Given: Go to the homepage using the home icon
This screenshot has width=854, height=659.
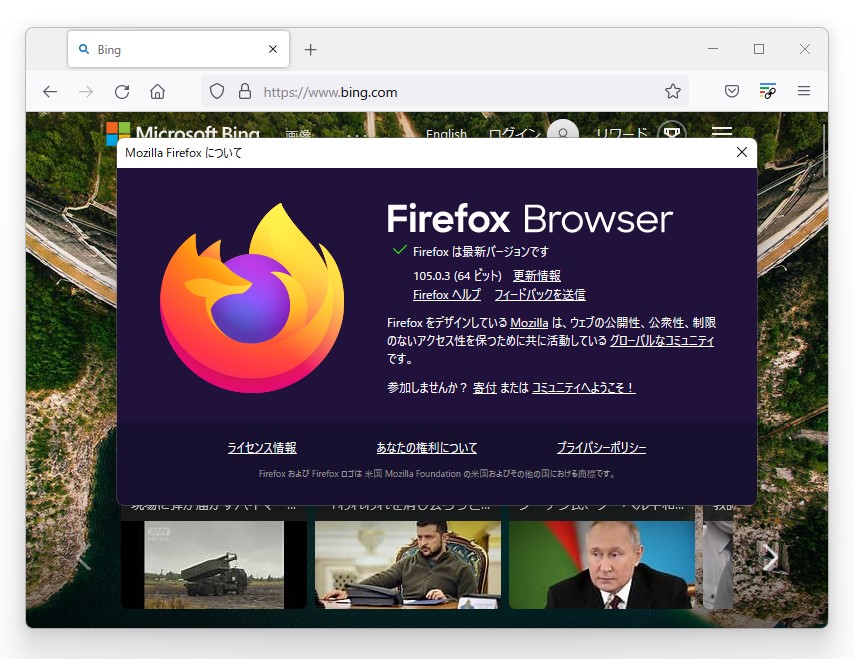Looking at the screenshot, I should (158, 91).
